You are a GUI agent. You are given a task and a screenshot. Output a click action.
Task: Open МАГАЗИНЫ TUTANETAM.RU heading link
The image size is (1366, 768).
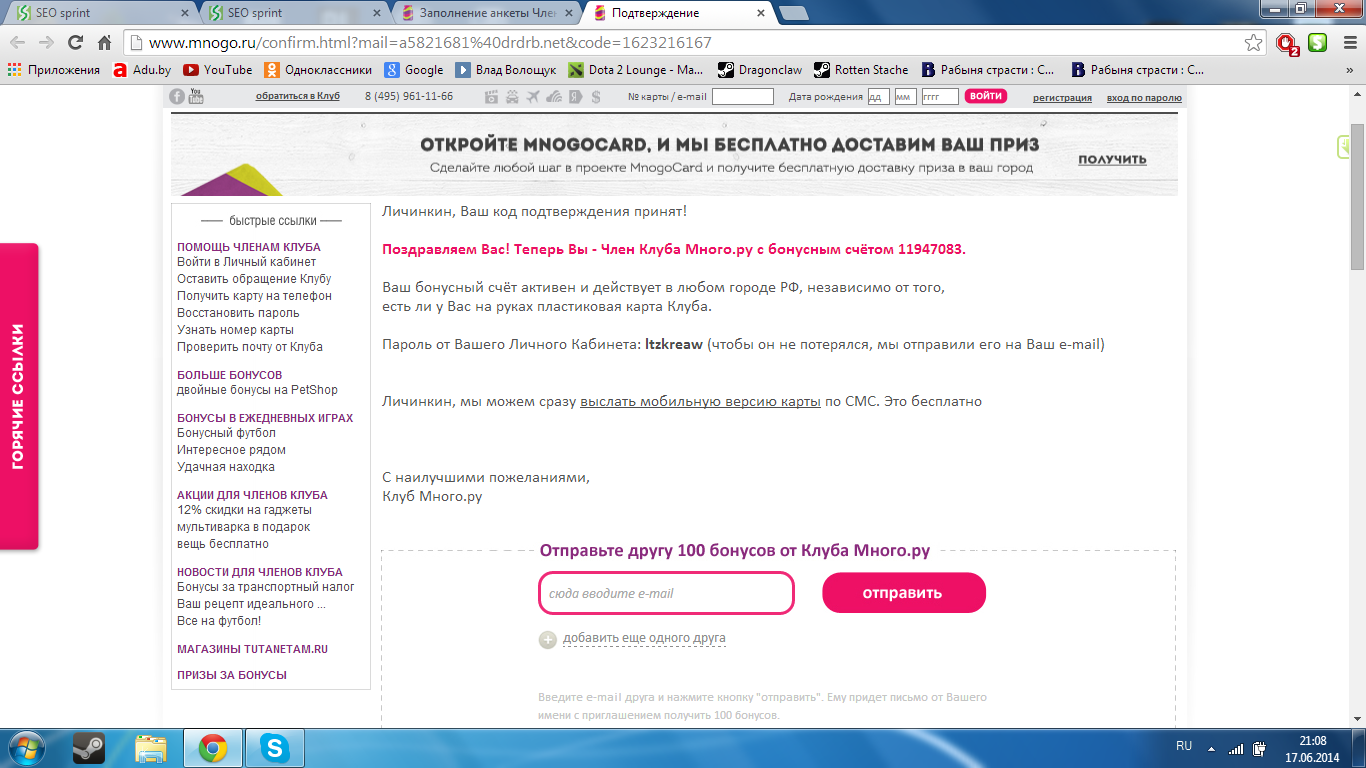253,649
